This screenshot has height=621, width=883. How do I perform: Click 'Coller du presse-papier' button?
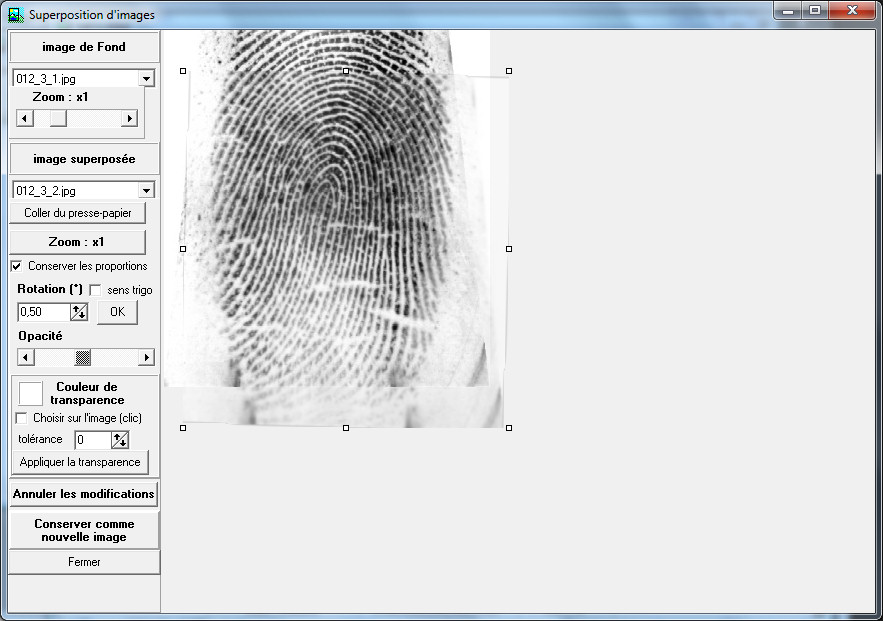click(x=78, y=213)
